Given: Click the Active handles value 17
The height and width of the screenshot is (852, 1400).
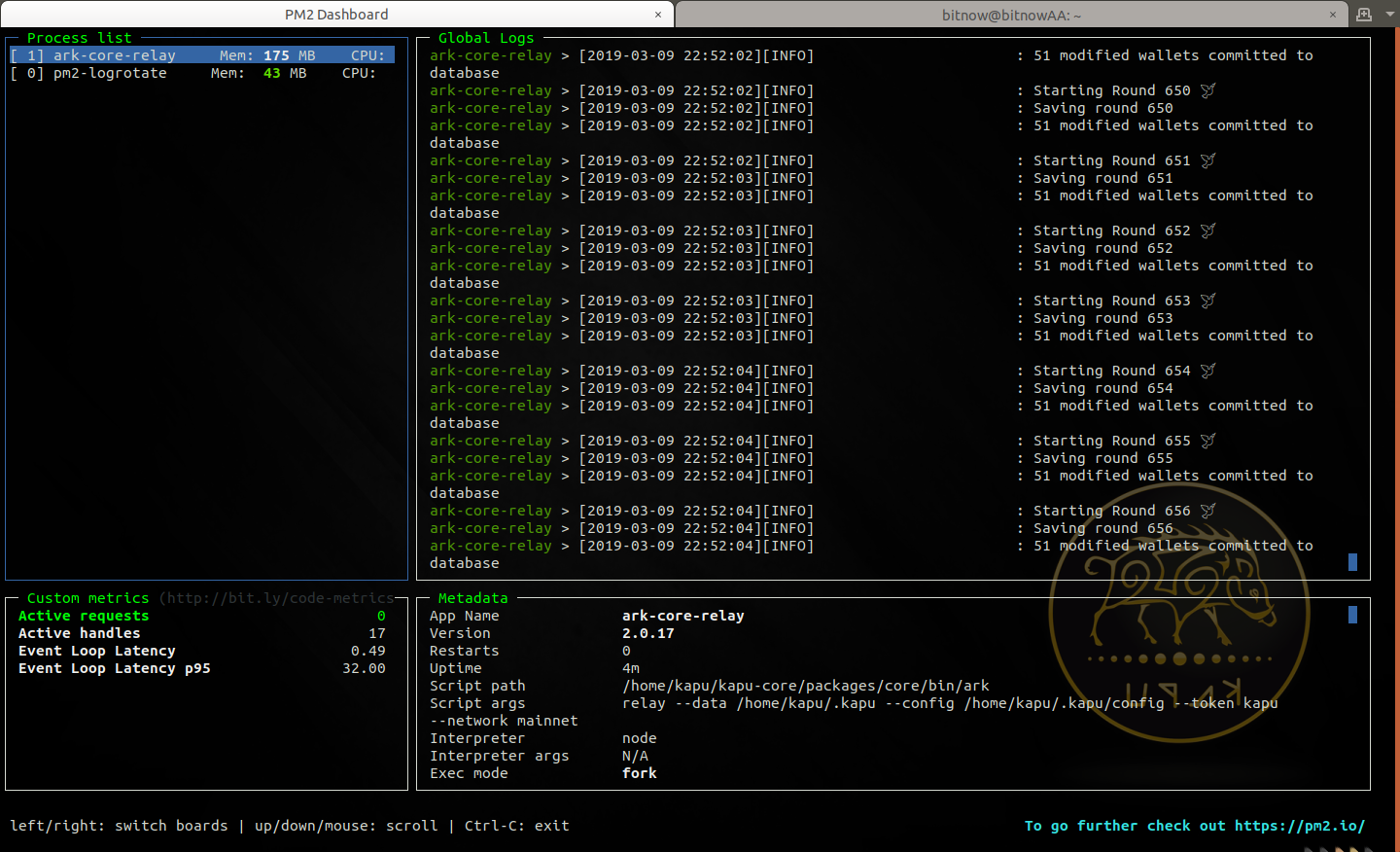Looking at the screenshot, I should click(x=377, y=633).
